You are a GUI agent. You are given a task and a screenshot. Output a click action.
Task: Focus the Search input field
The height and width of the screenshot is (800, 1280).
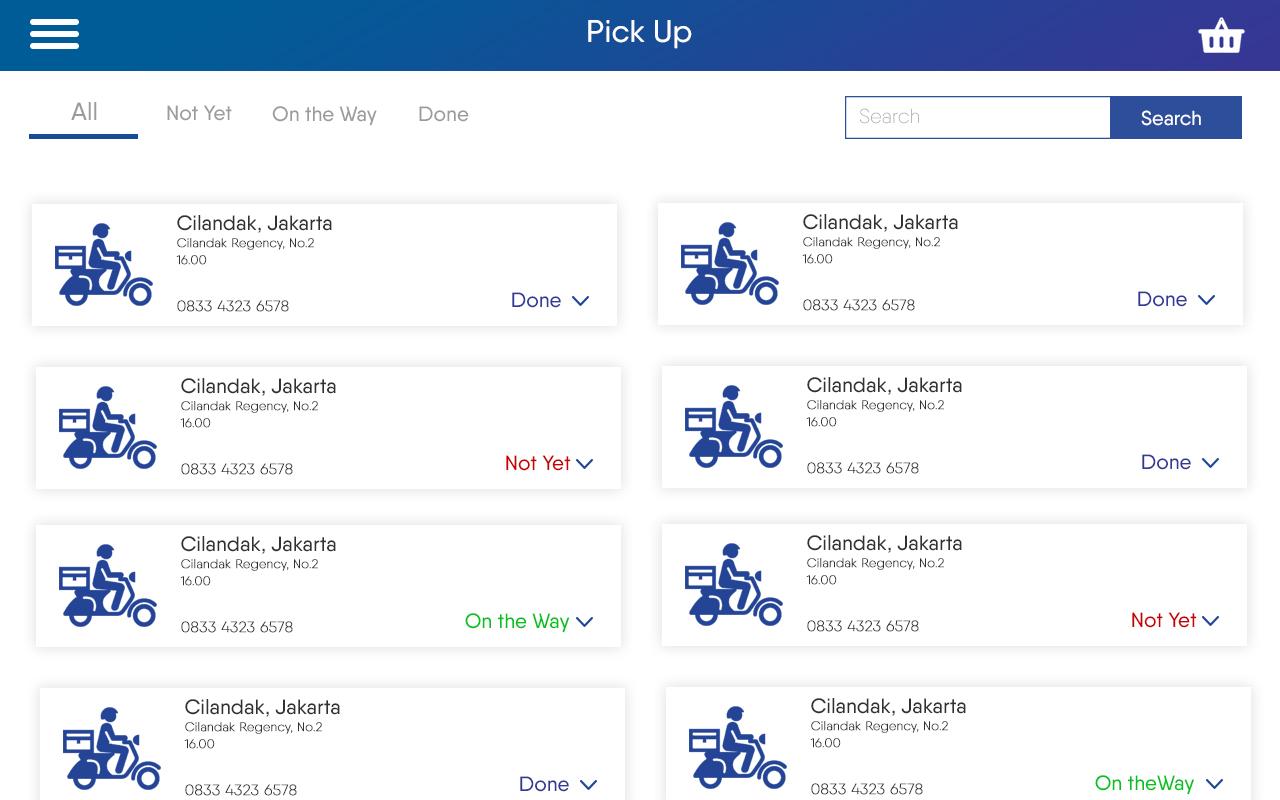pos(977,117)
